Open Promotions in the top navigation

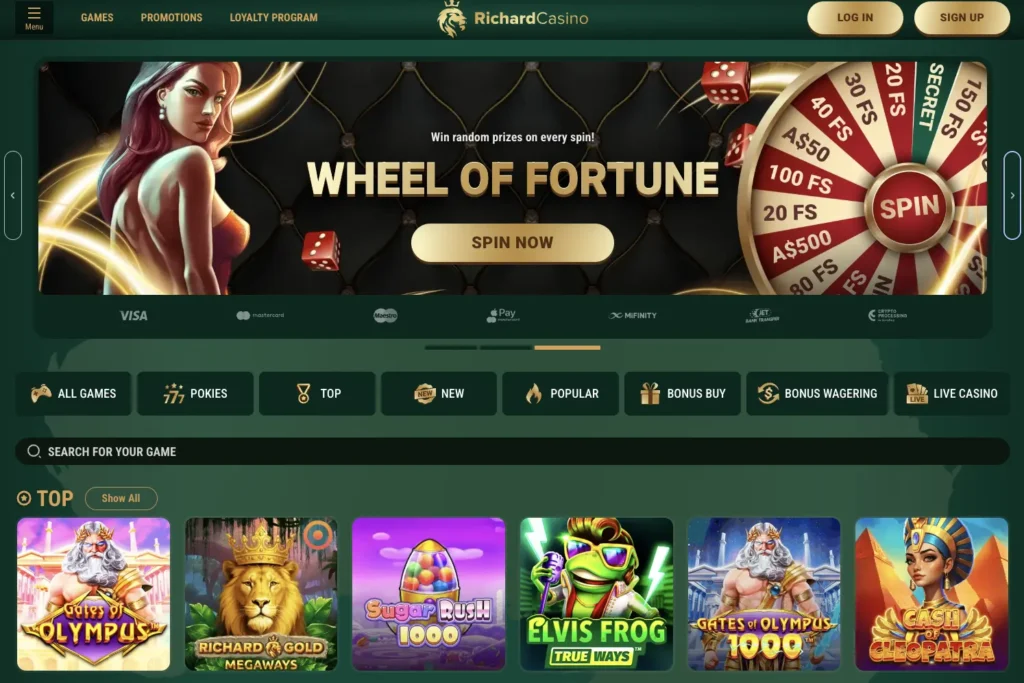click(171, 18)
